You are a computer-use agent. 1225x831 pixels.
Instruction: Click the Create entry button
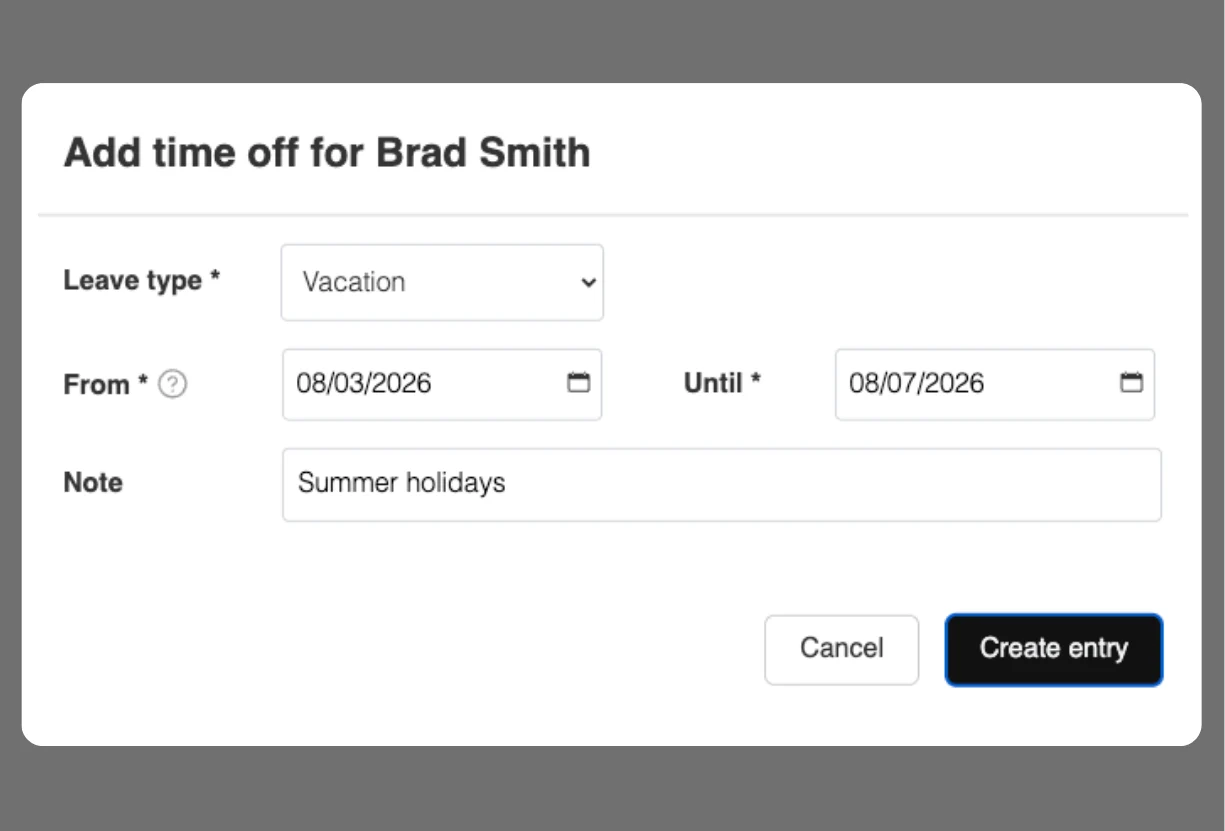tap(1053, 649)
